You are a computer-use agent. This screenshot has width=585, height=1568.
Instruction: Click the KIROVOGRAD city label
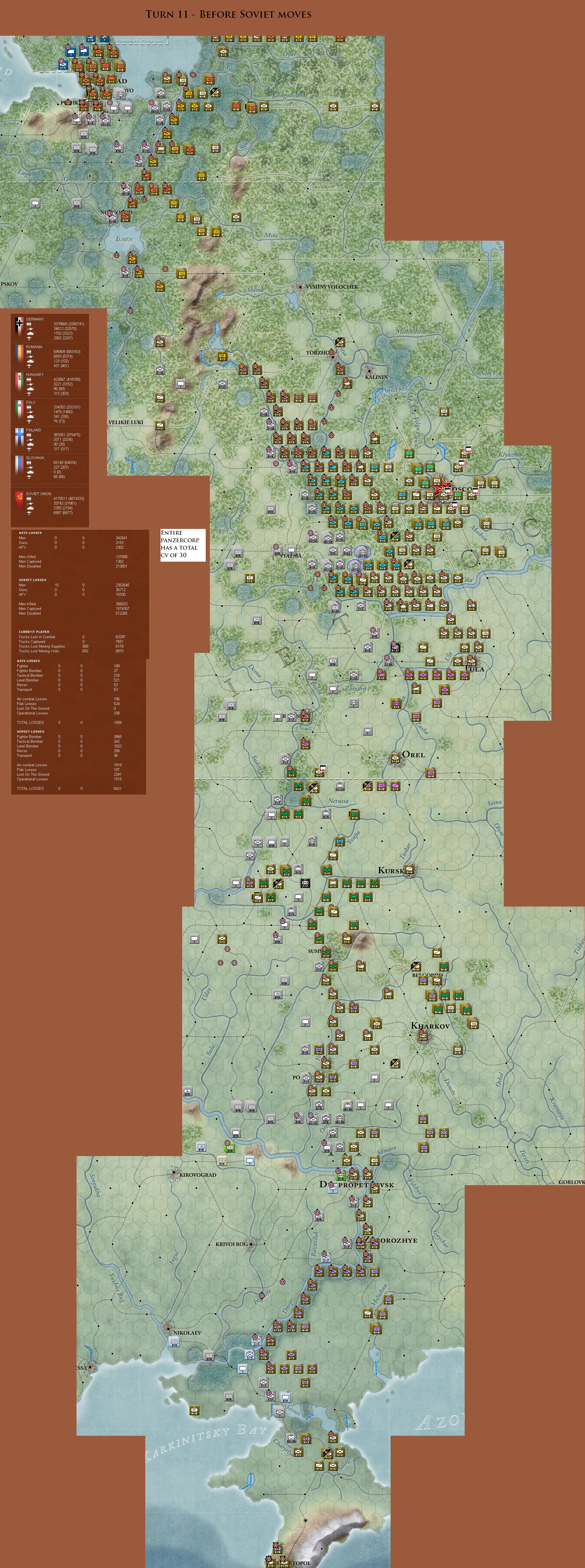coord(198,1175)
